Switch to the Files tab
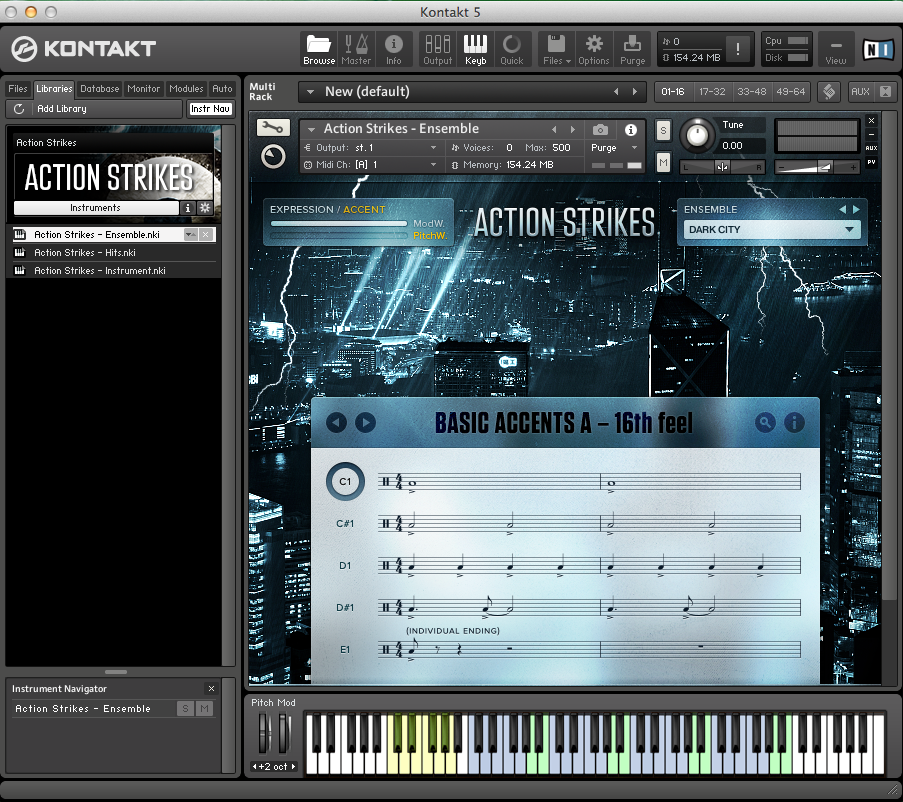 (17, 89)
